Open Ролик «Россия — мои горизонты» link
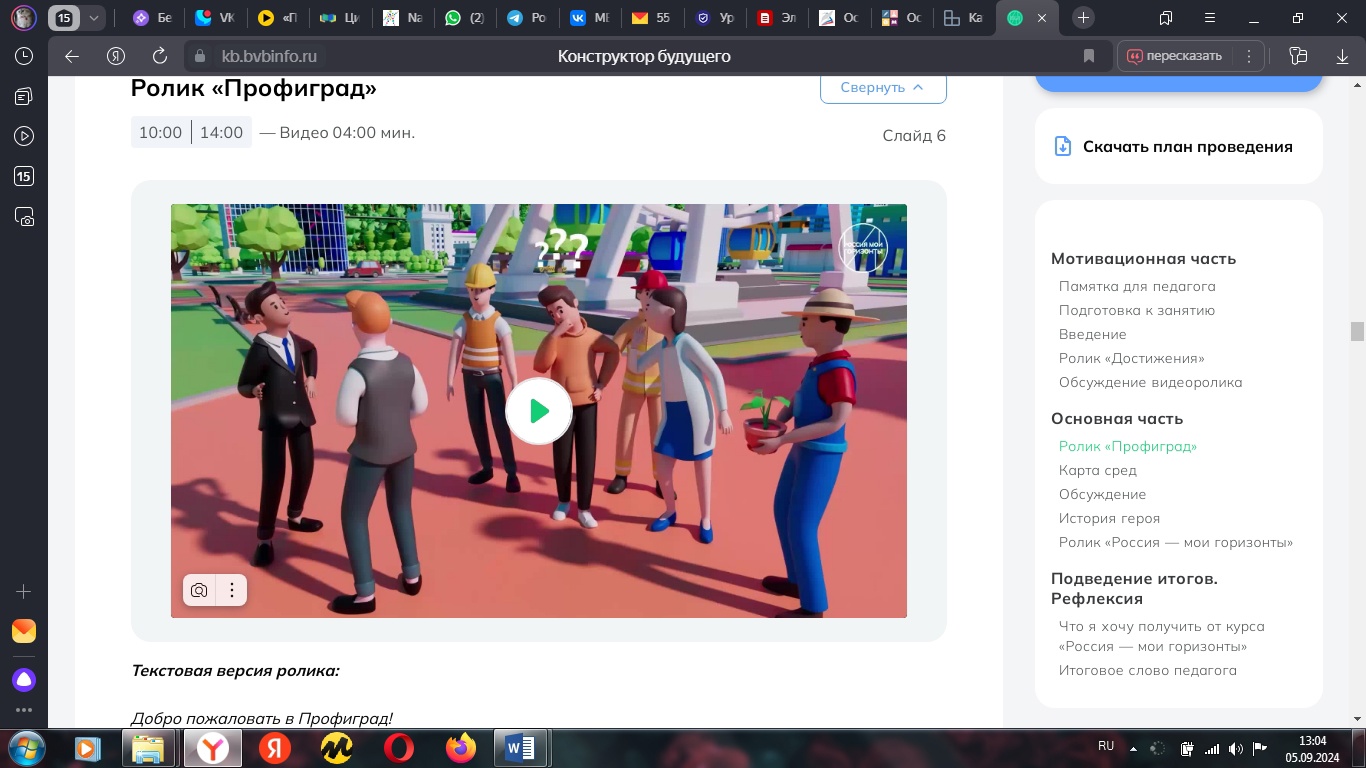1366x768 pixels. [x=1176, y=542]
